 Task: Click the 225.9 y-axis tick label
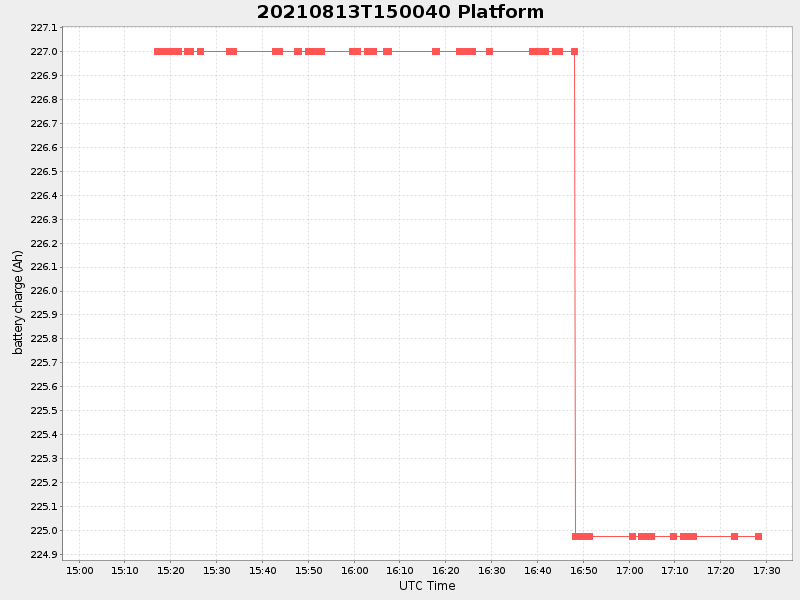click(x=44, y=315)
